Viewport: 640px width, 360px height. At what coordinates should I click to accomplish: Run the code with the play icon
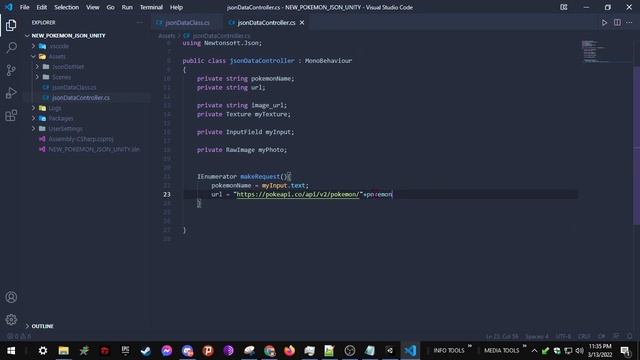604,23
